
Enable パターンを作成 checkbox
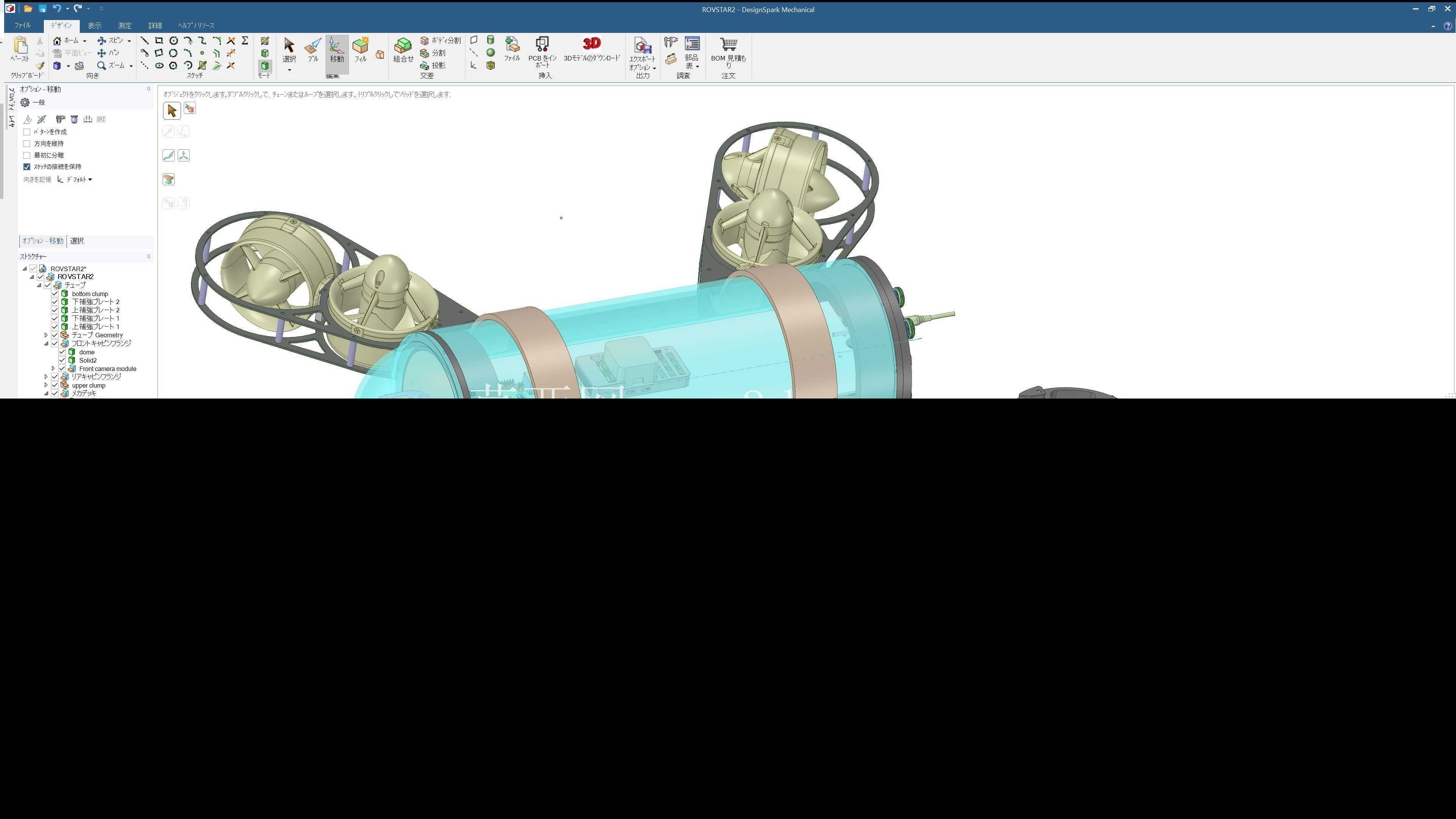26,132
